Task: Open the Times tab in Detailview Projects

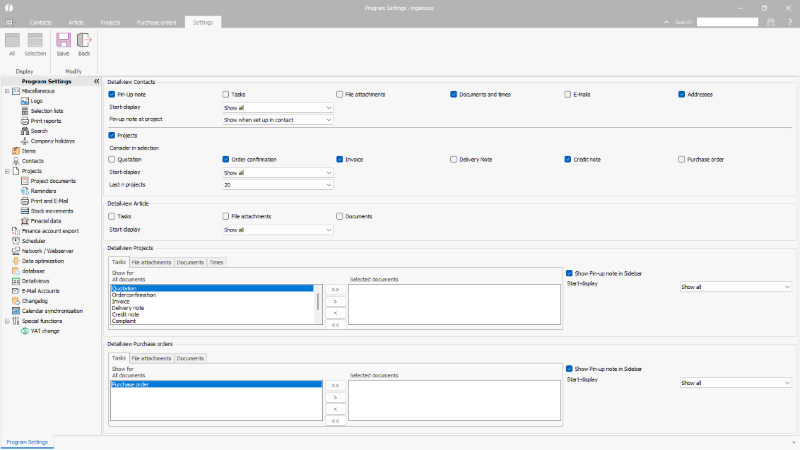Action: coord(216,262)
